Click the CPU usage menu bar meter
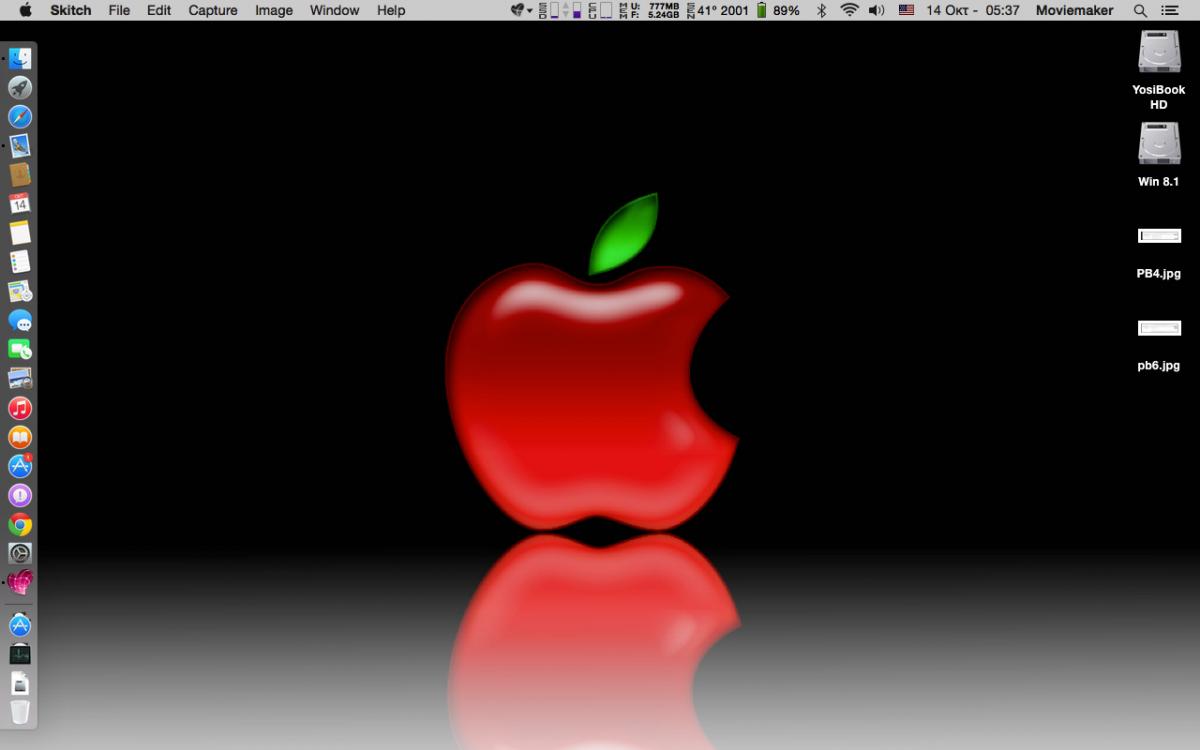Image resolution: width=1200 pixels, height=750 pixels. click(x=599, y=10)
